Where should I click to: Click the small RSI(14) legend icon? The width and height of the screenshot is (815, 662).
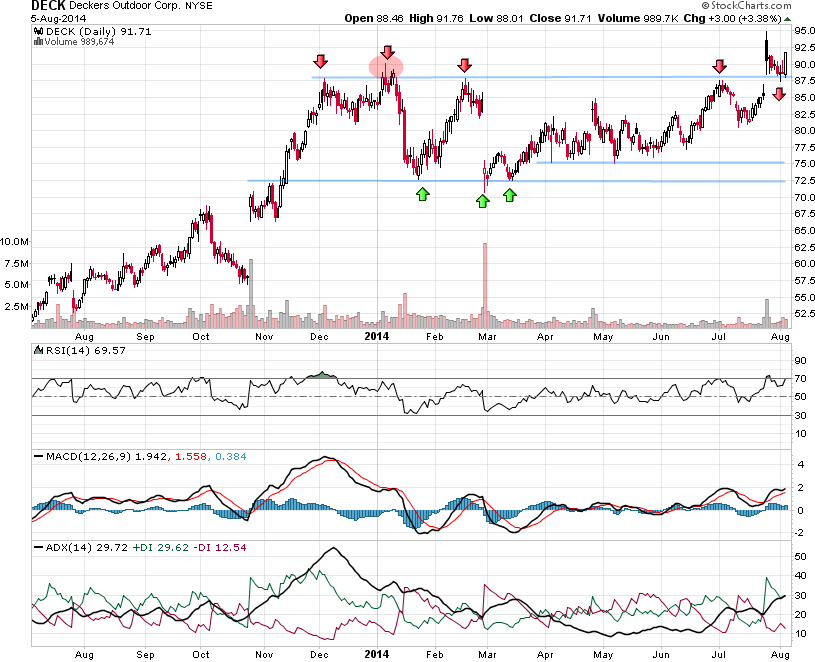tap(38, 350)
